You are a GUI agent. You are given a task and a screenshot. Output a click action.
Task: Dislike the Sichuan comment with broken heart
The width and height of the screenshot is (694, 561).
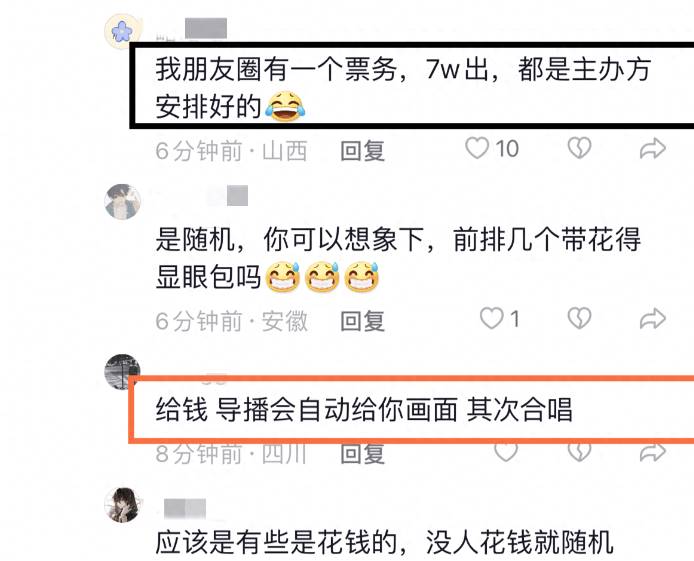pos(579,452)
